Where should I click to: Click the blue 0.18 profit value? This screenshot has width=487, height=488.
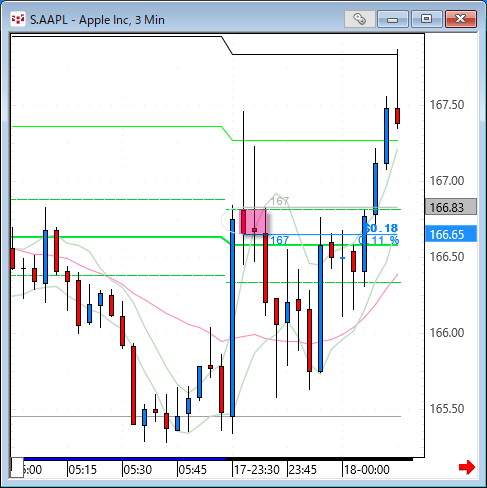pos(381,228)
